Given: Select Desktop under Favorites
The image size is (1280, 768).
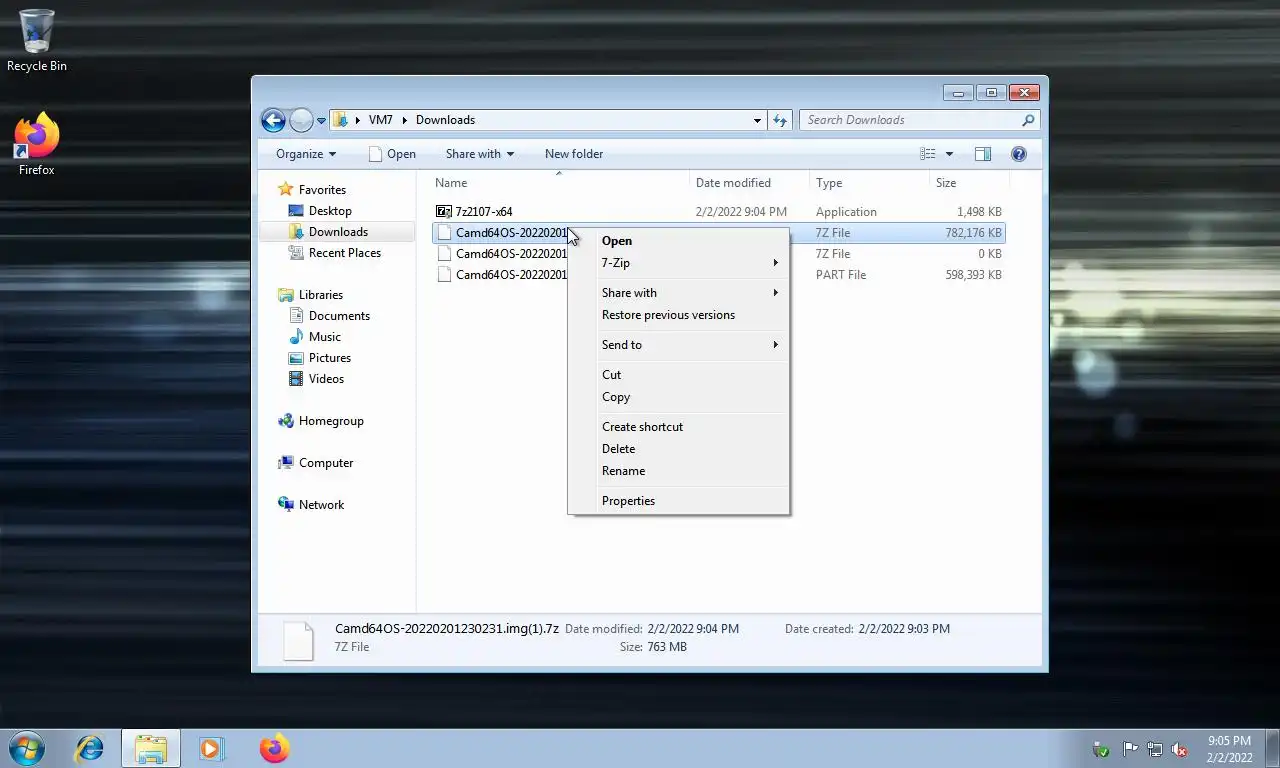Looking at the screenshot, I should click(330, 211).
